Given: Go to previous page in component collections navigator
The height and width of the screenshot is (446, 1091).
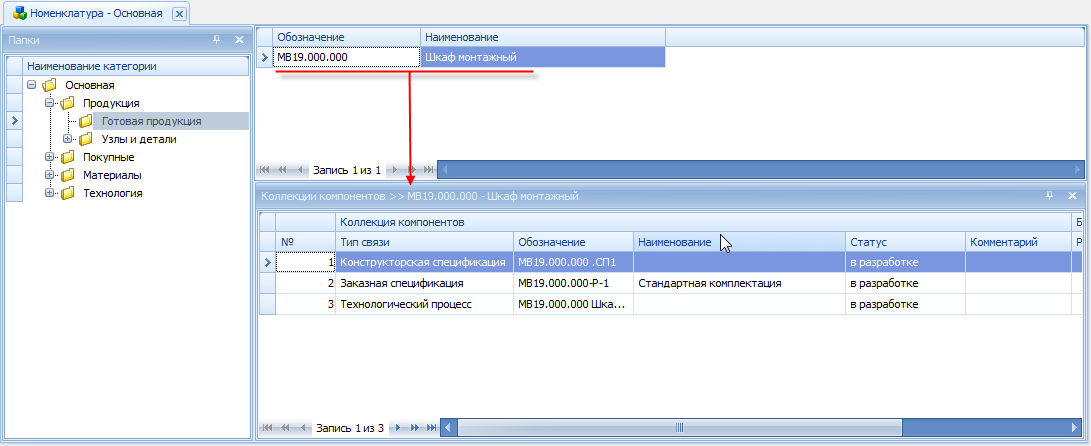Looking at the screenshot, I should pos(285,427).
